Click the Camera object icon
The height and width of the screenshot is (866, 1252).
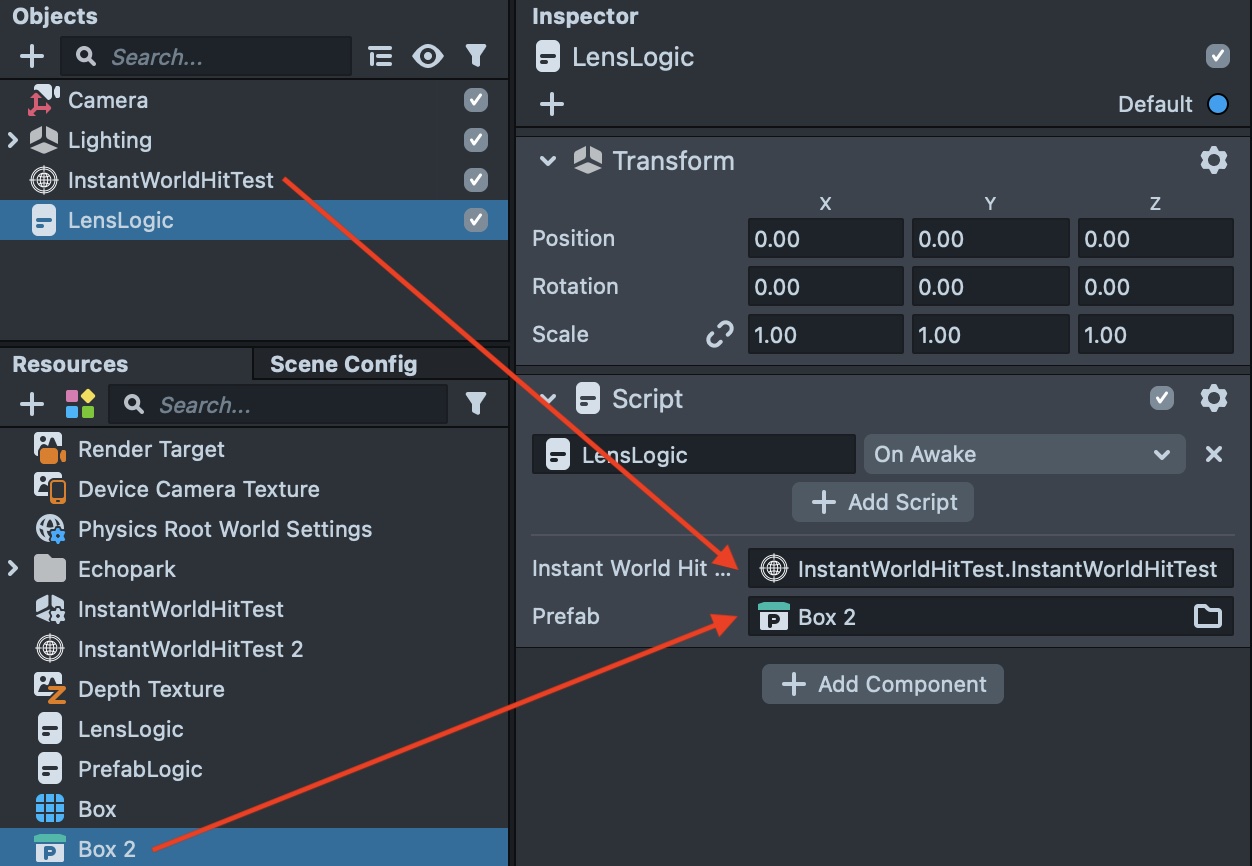[43, 100]
